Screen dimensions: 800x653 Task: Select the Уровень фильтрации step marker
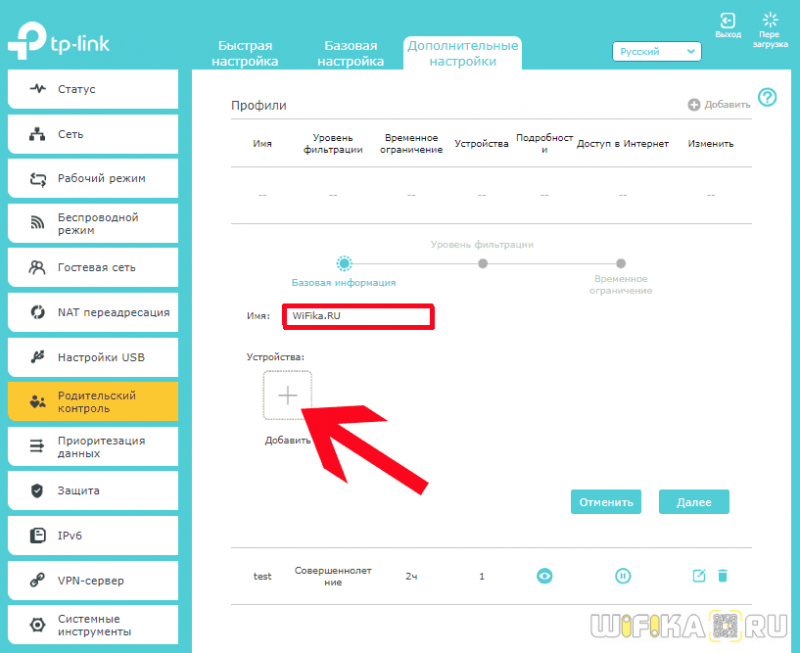pos(483,264)
